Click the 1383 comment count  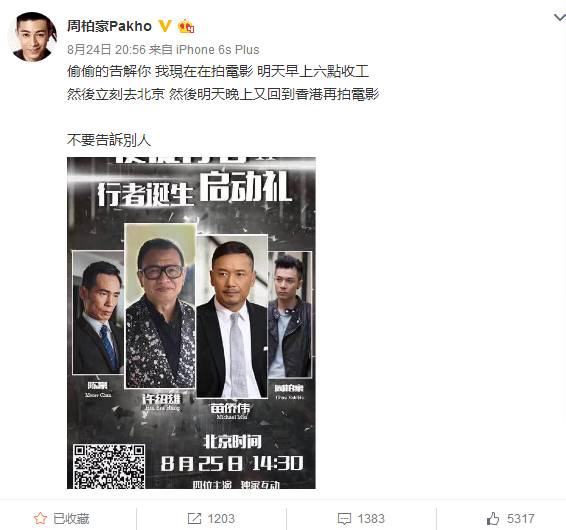click(371, 519)
